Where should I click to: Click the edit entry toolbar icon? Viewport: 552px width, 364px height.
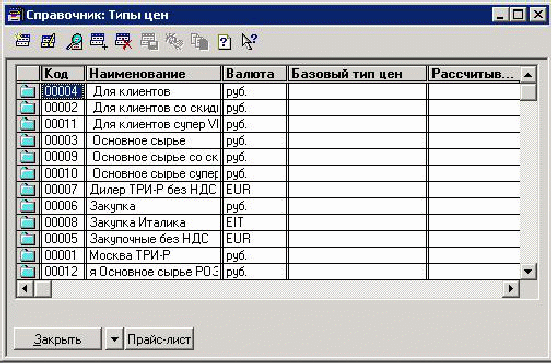click(x=48, y=41)
